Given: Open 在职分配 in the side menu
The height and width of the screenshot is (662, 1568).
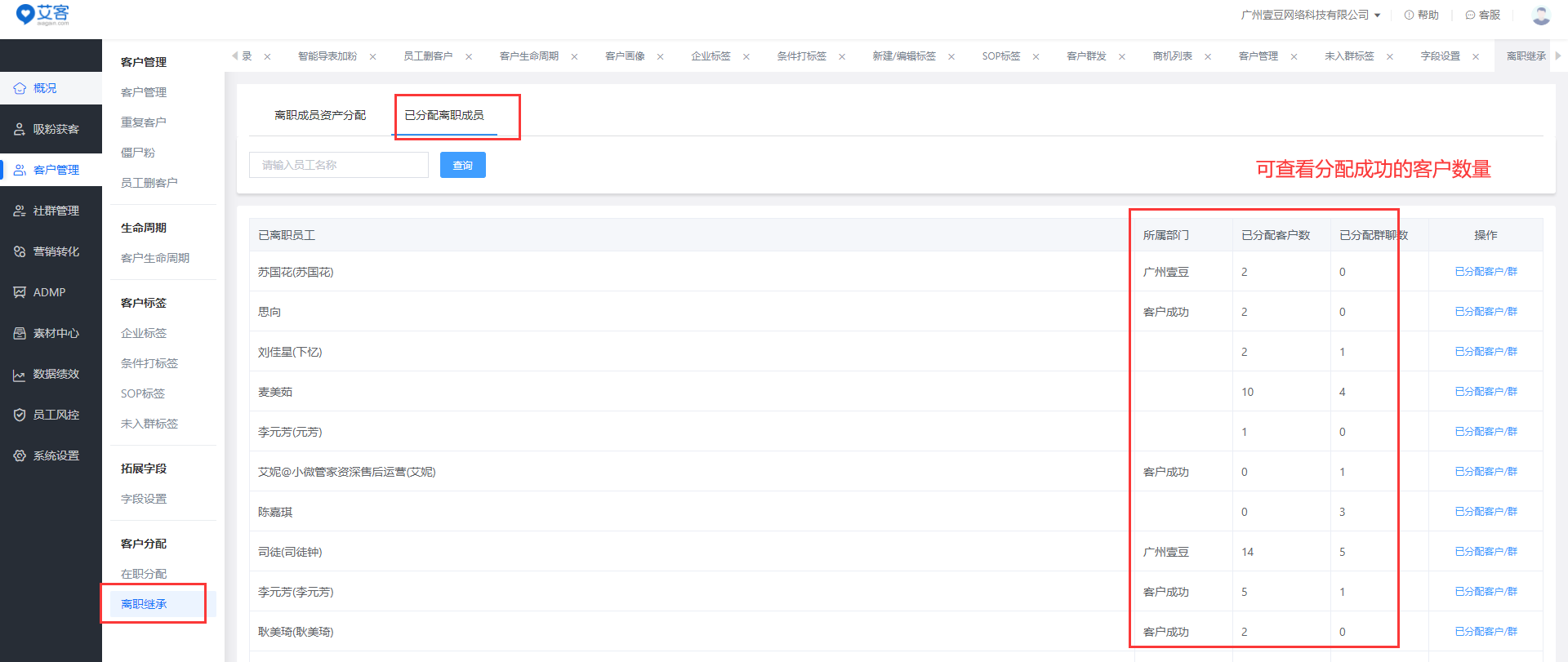Looking at the screenshot, I should tap(144, 574).
